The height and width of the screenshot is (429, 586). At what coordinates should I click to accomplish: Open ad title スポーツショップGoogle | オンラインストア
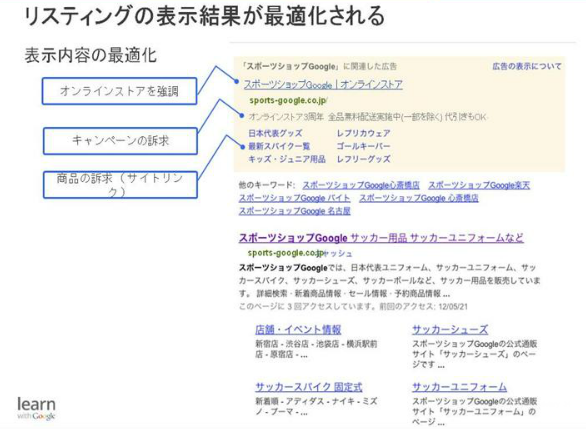[323, 84]
